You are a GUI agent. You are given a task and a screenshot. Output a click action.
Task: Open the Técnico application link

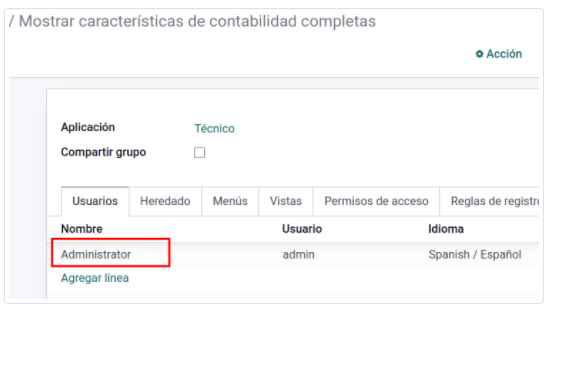click(x=215, y=129)
